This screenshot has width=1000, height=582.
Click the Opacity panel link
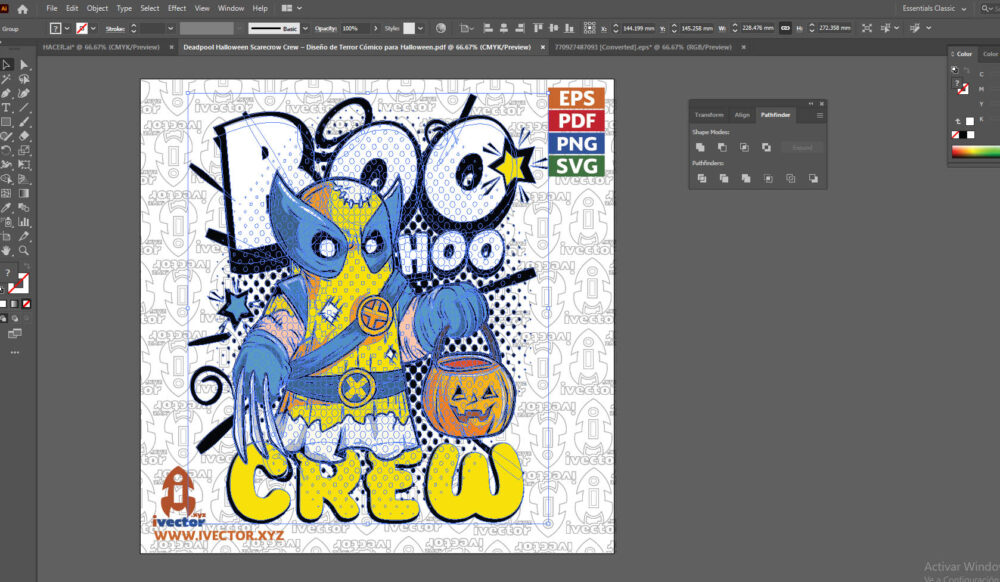(325, 29)
